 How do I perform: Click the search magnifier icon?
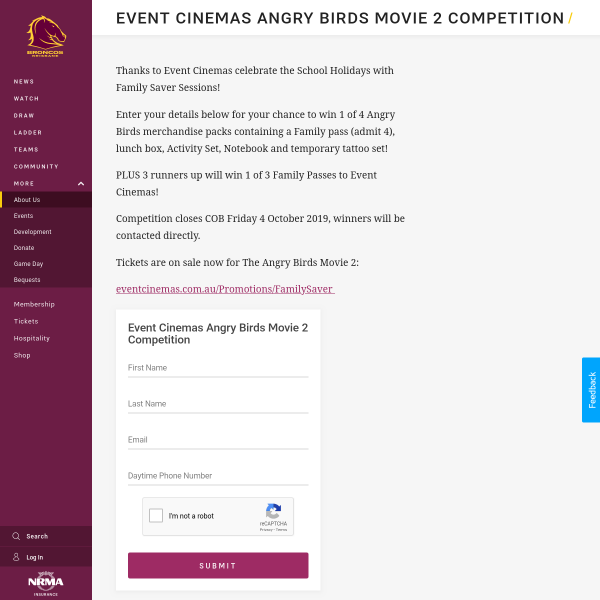(x=16, y=536)
